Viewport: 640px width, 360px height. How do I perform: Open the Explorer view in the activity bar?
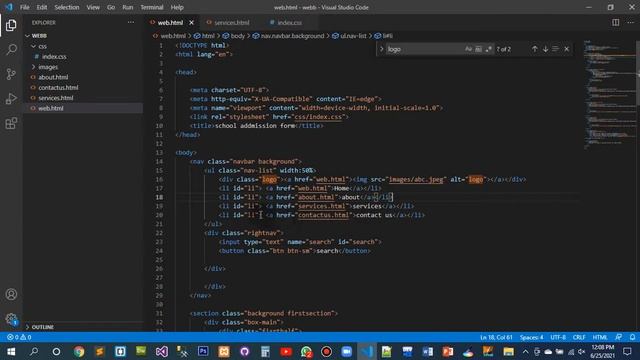tap(11, 25)
